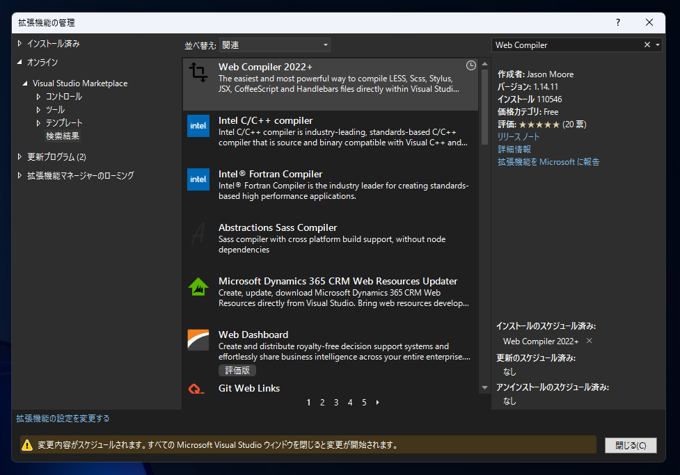Click the Intel Fortran Compiler logo icon
680x475 pixels.
198,179
